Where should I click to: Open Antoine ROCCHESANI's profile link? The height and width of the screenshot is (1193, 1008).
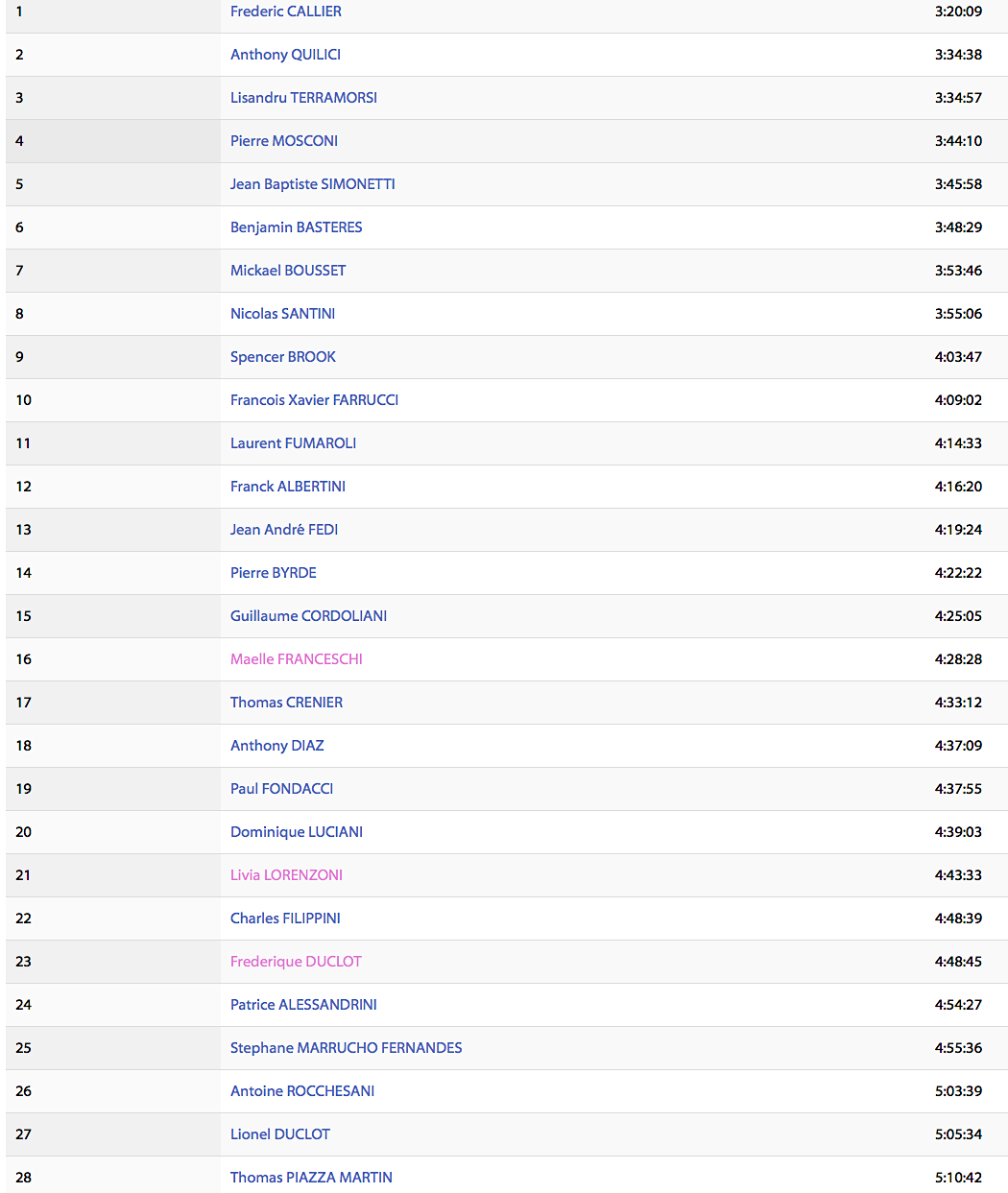coord(301,1091)
